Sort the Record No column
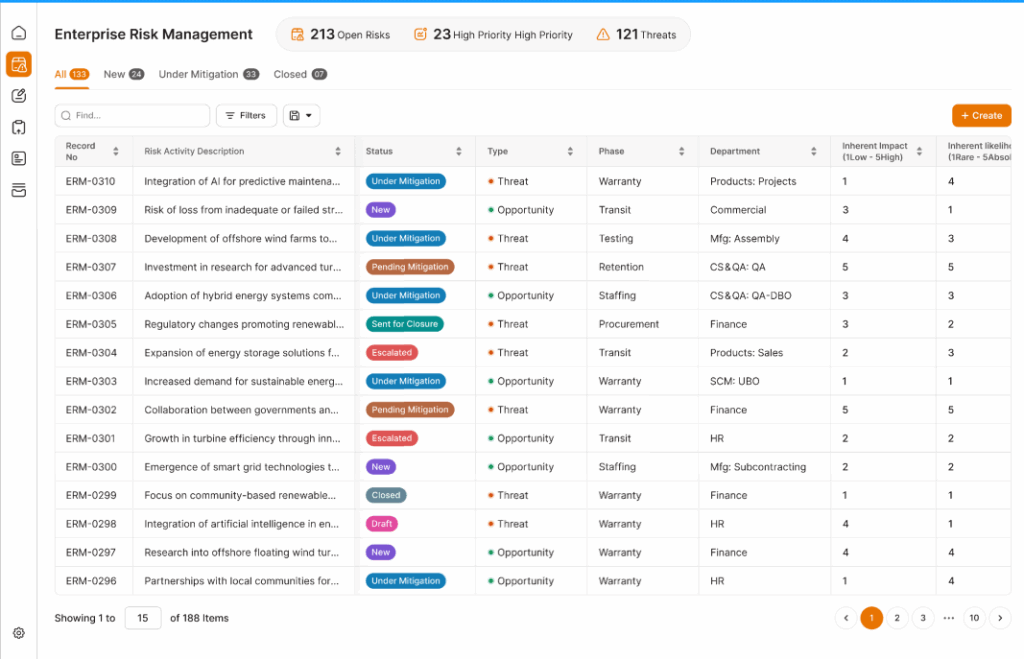 pos(116,152)
